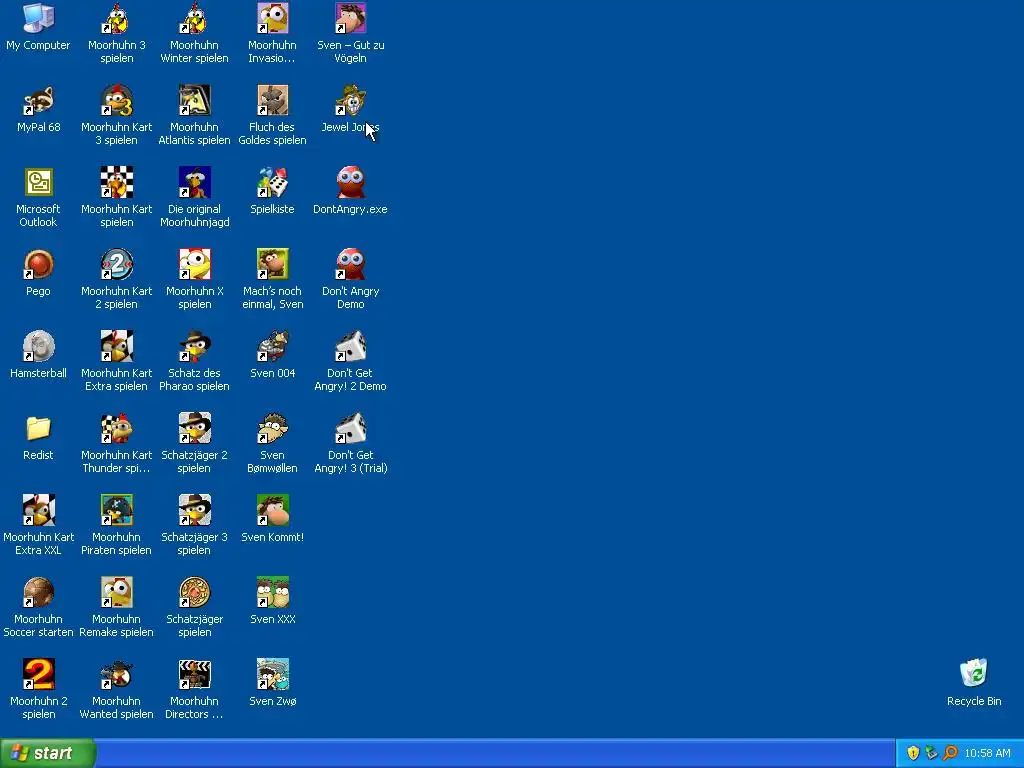Select the Moorhuhn 3 spielen shortcut
Viewport: 1024px width, 768px height.
(116, 18)
